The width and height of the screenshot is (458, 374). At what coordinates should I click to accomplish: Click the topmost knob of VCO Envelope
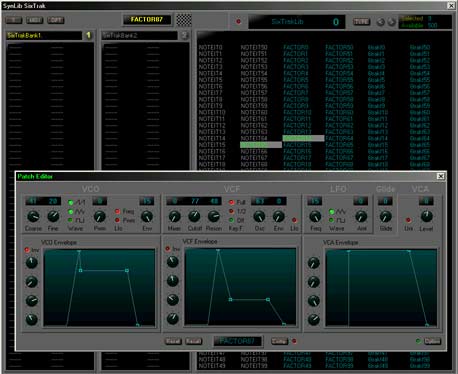pyautogui.click(x=32, y=263)
